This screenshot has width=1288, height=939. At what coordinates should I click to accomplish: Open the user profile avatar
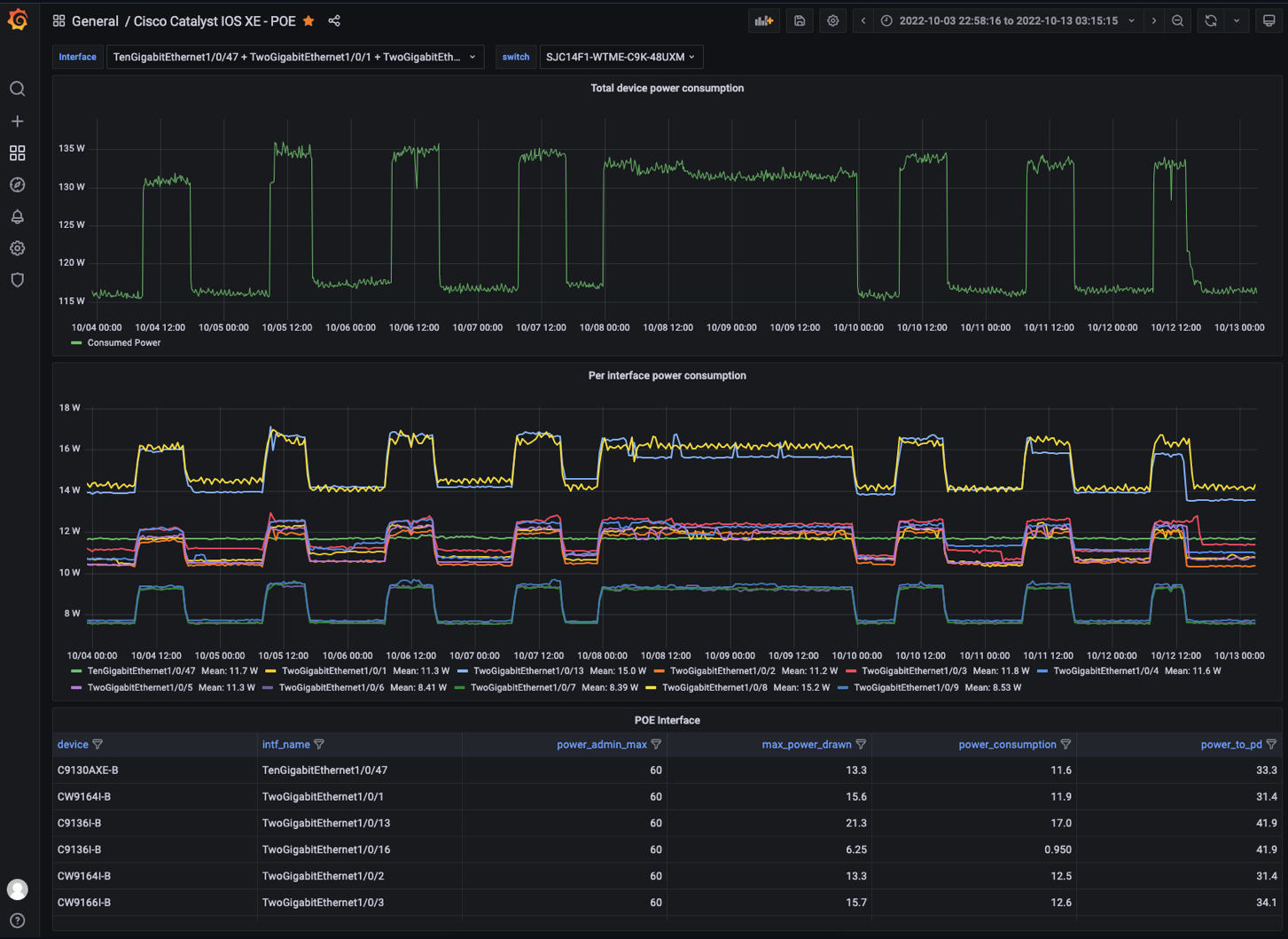[18, 889]
